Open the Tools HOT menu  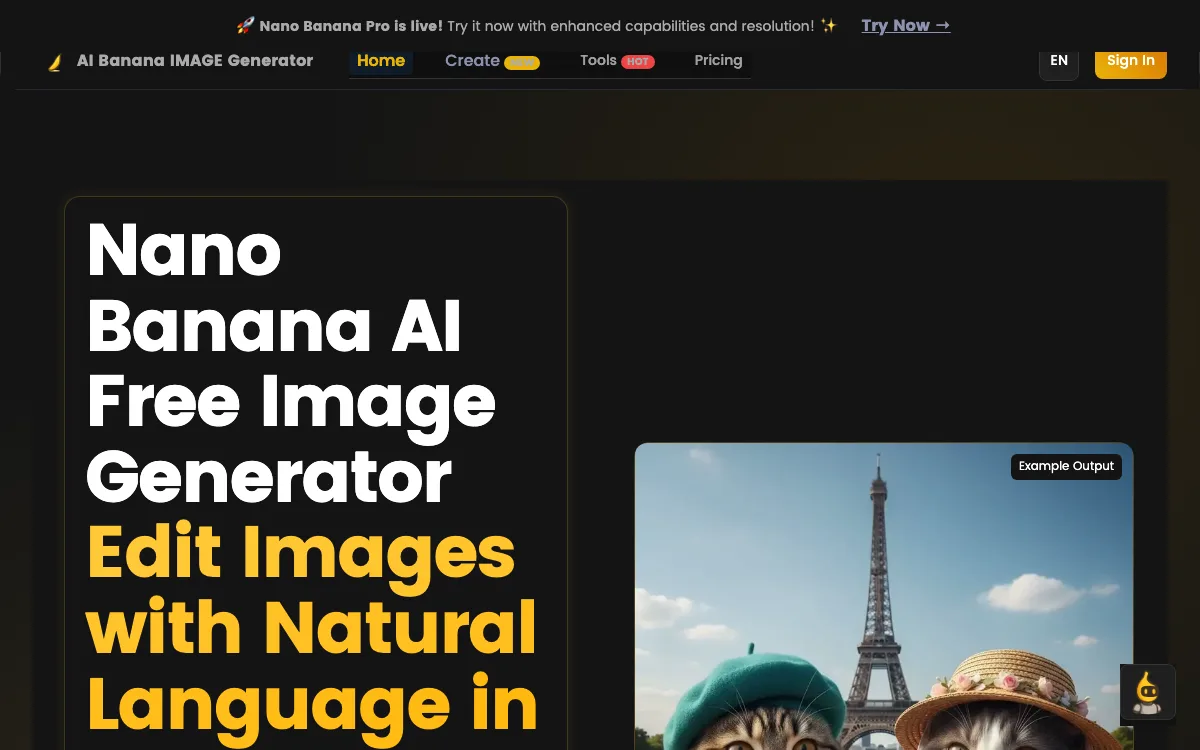pyautogui.click(x=617, y=61)
